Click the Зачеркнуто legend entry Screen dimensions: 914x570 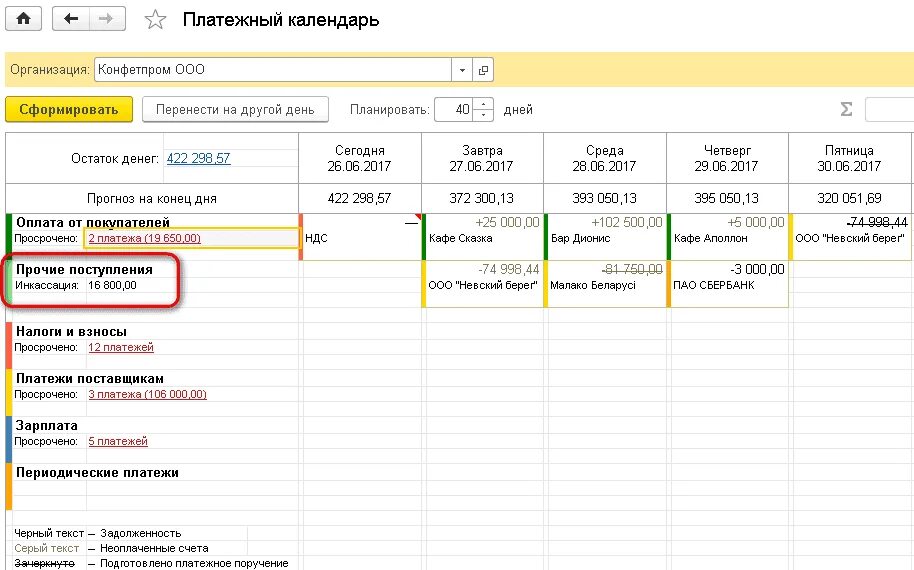[x=44, y=563]
